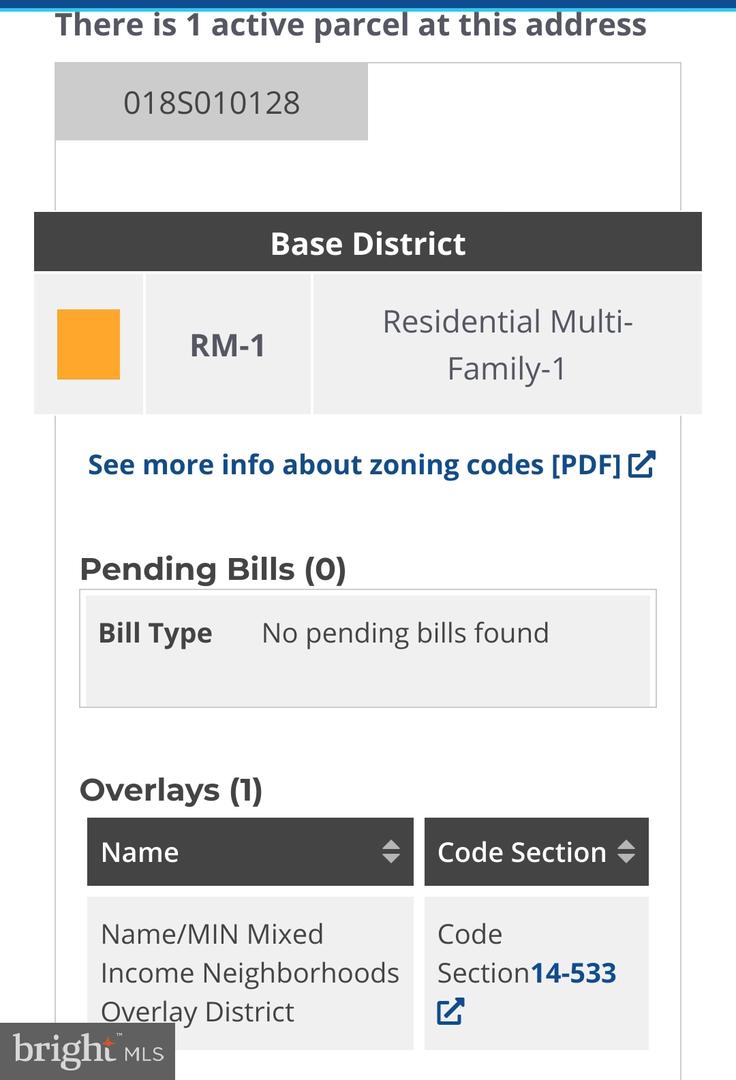Click the Residential Multi-Family-1 description
This screenshot has width=736, height=1080.
pos(507,345)
